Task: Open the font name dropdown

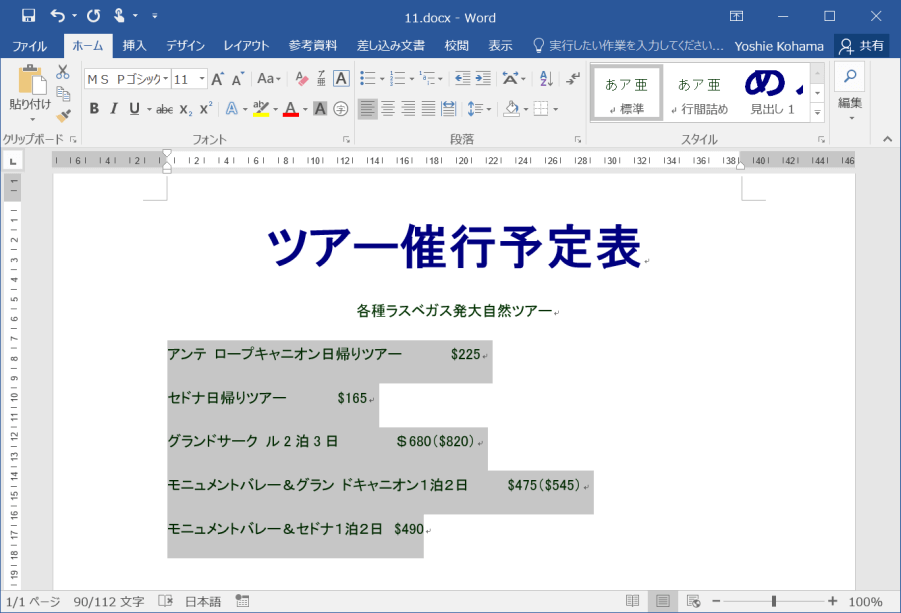Action: pyautogui.click(x=165, y=79)
